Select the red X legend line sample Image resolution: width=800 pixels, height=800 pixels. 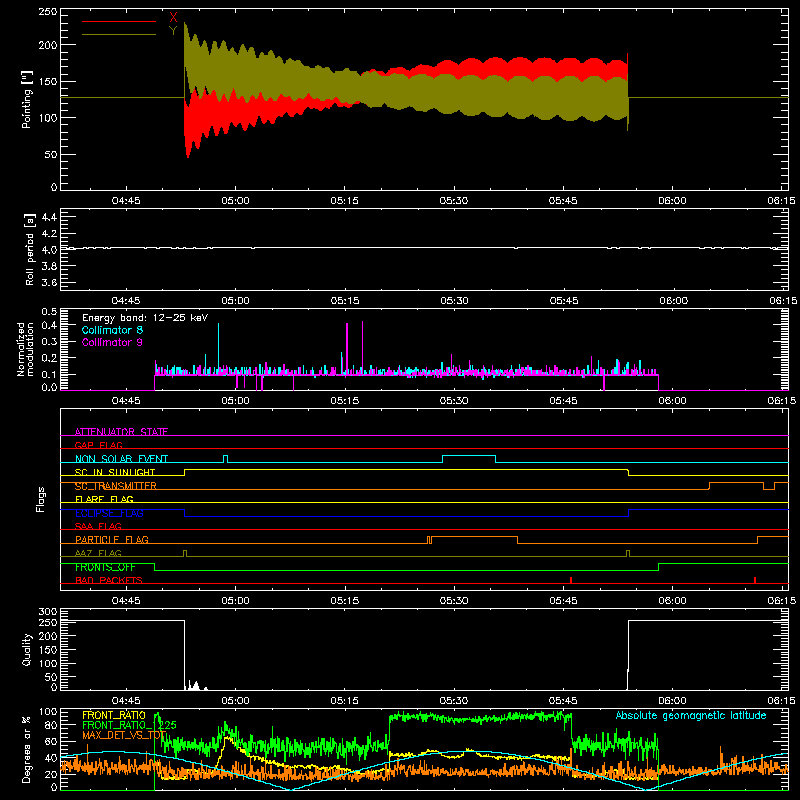[119, 21]
